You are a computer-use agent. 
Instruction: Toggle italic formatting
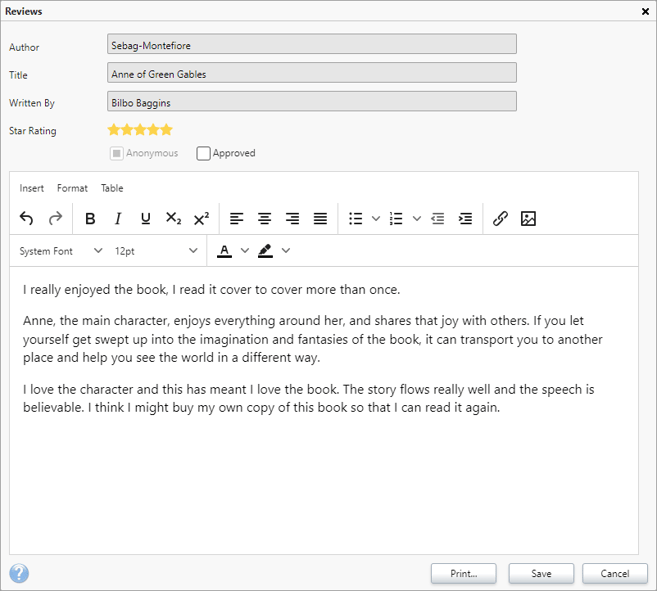(118, 218)
